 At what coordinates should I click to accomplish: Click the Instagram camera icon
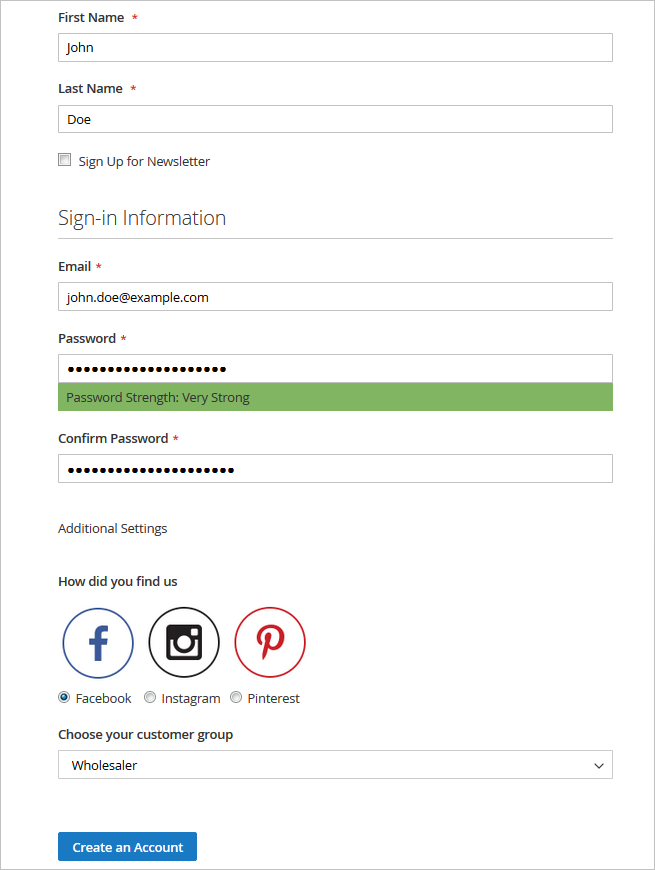click(x=184, y=643)
